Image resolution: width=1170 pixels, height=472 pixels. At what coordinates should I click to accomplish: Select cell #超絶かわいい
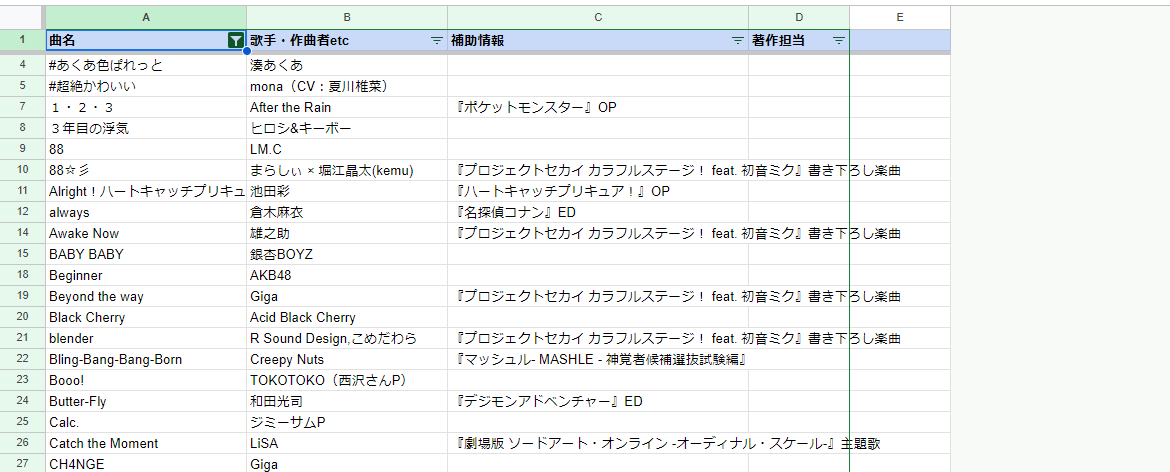point(146,86)
